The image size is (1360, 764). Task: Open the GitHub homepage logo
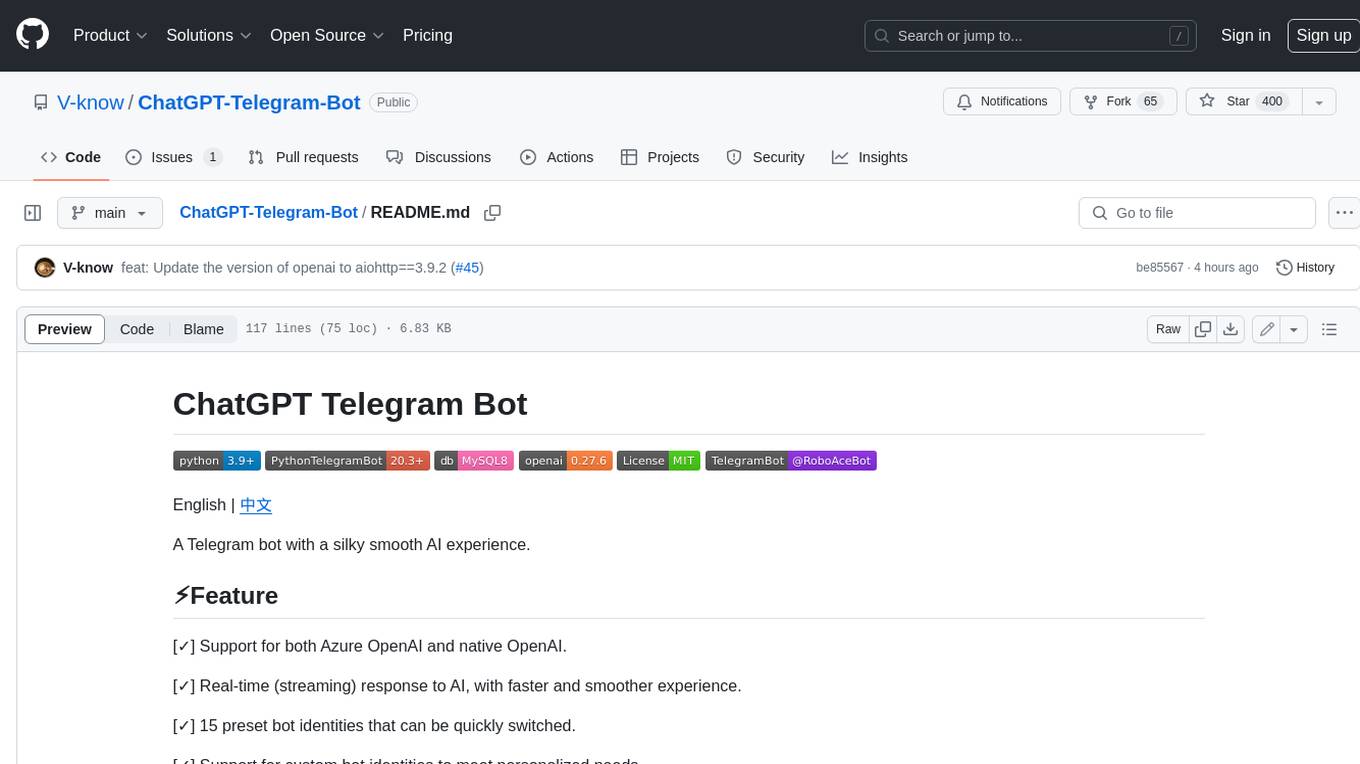pos(32,35)
